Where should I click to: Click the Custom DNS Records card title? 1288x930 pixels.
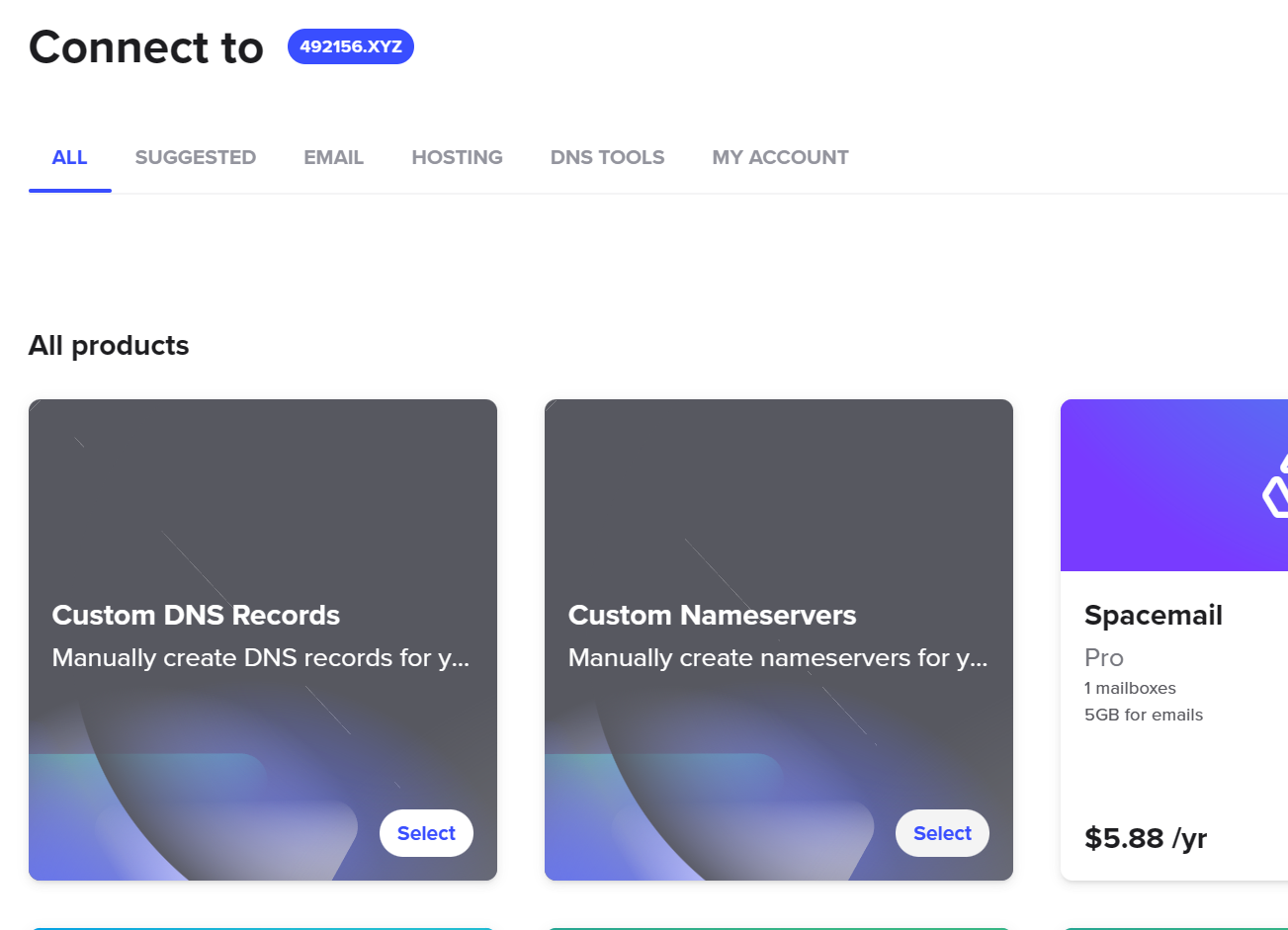point(196,615)
